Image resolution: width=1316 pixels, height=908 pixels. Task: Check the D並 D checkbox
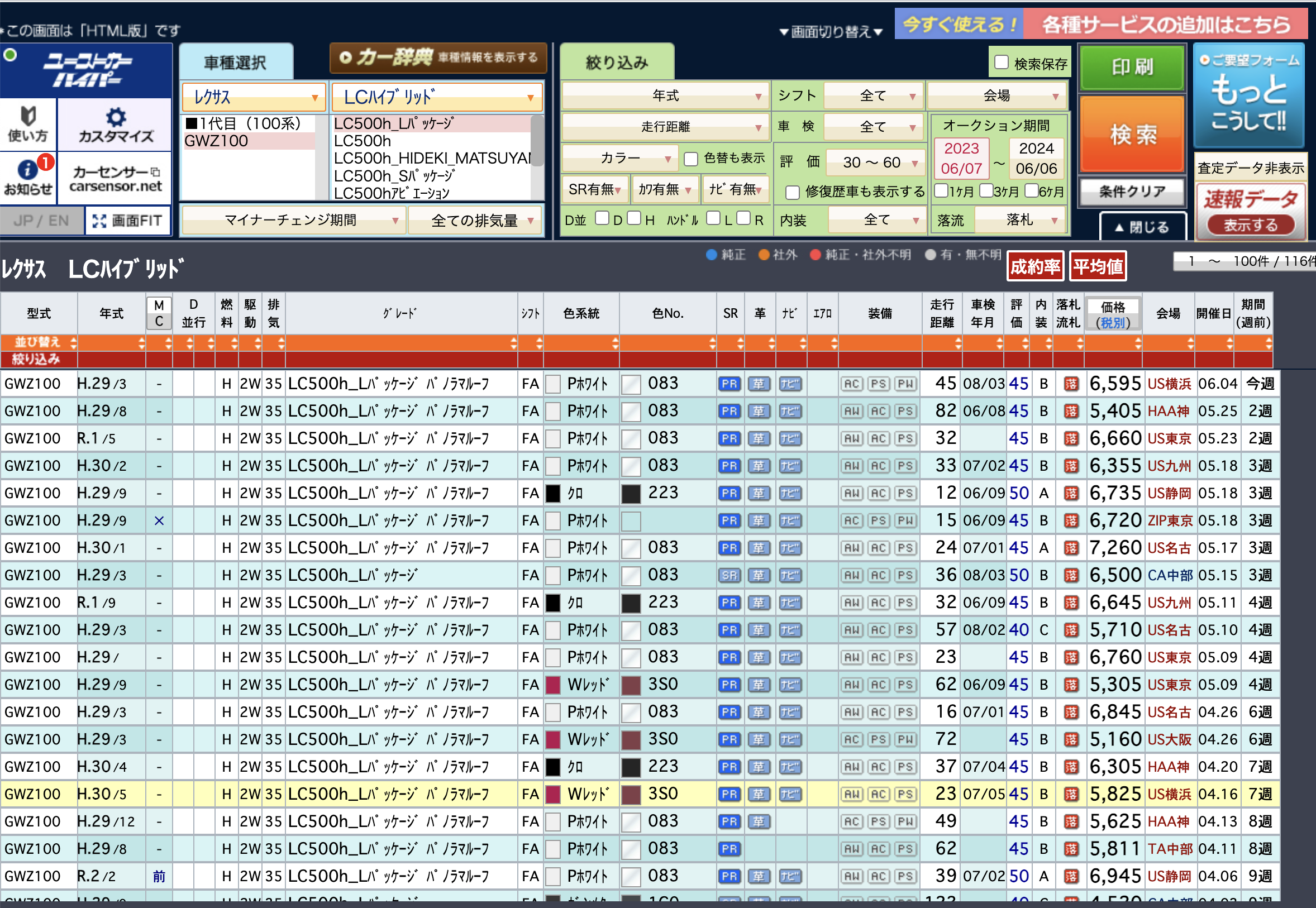pos(602,218)
